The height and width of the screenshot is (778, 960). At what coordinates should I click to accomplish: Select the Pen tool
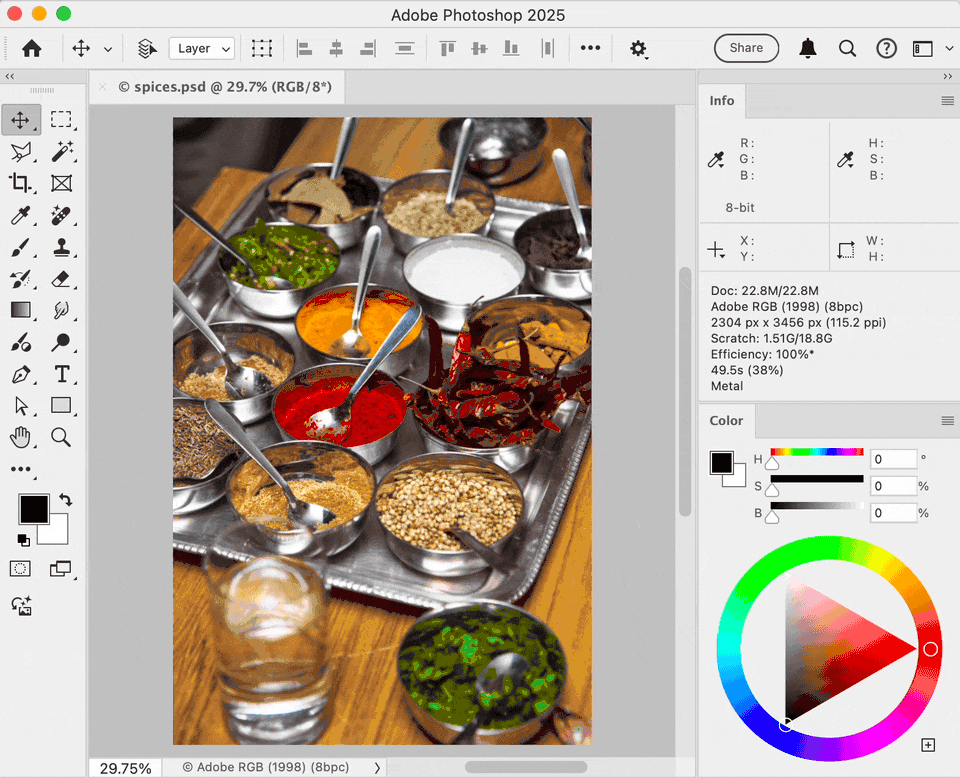(x=21, y=374)
